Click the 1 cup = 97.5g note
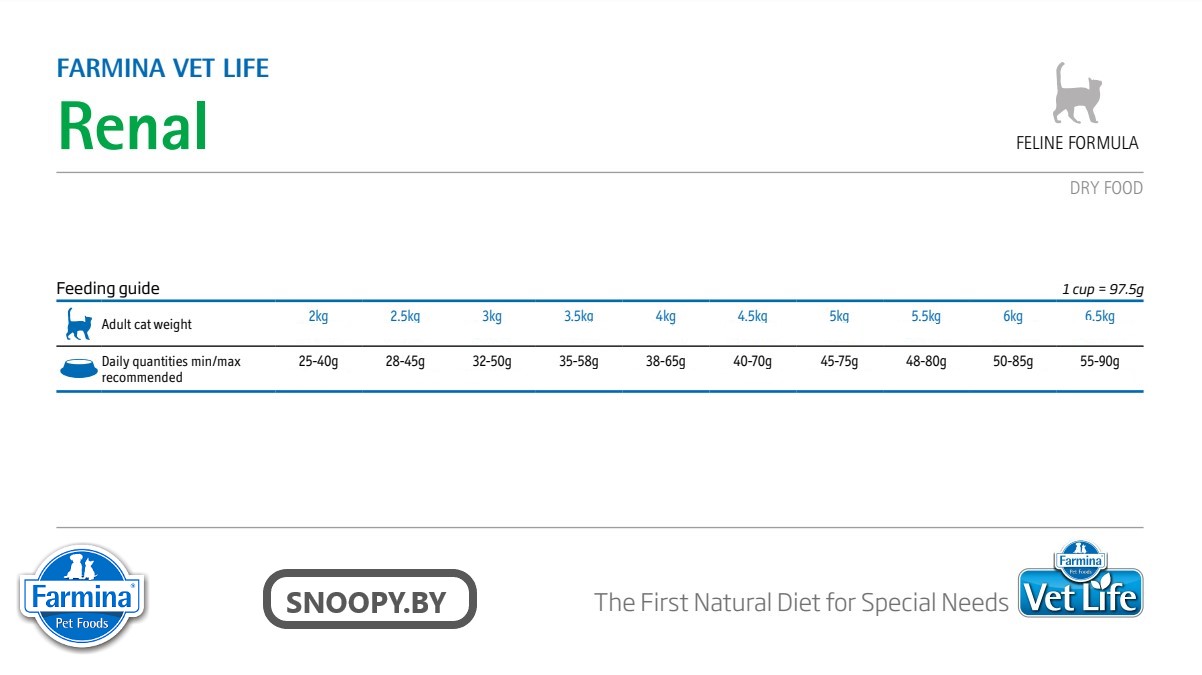Viewport: 1202px width, 675px height. coord(1102,289)
